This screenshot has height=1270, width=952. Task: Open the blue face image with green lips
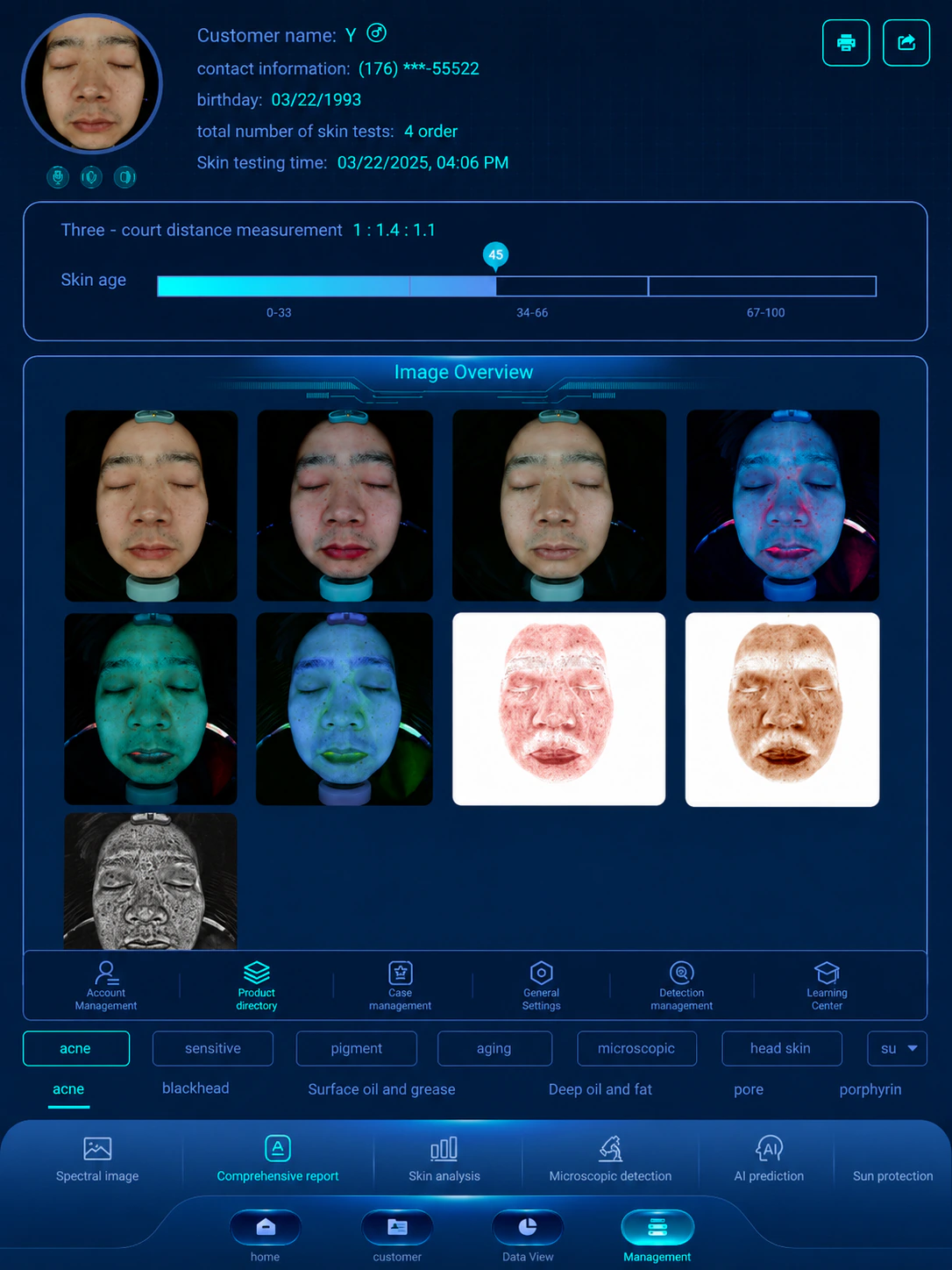pos(345,709)
